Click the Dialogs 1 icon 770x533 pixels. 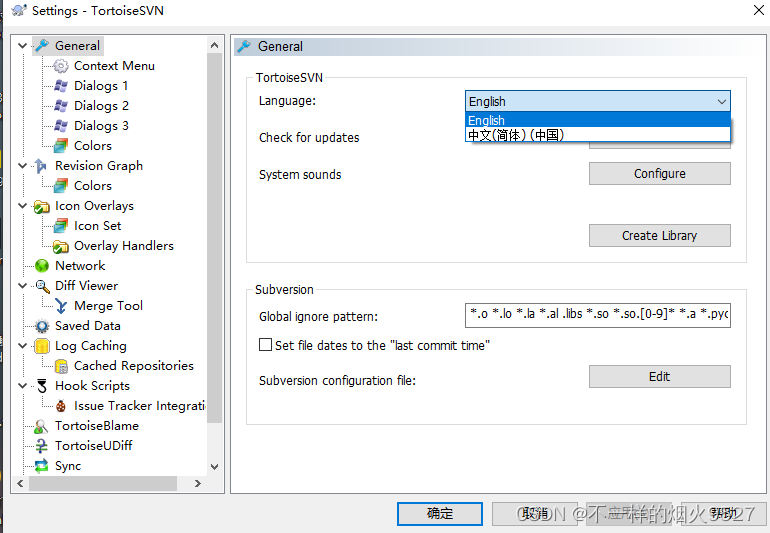coord(61,86)
